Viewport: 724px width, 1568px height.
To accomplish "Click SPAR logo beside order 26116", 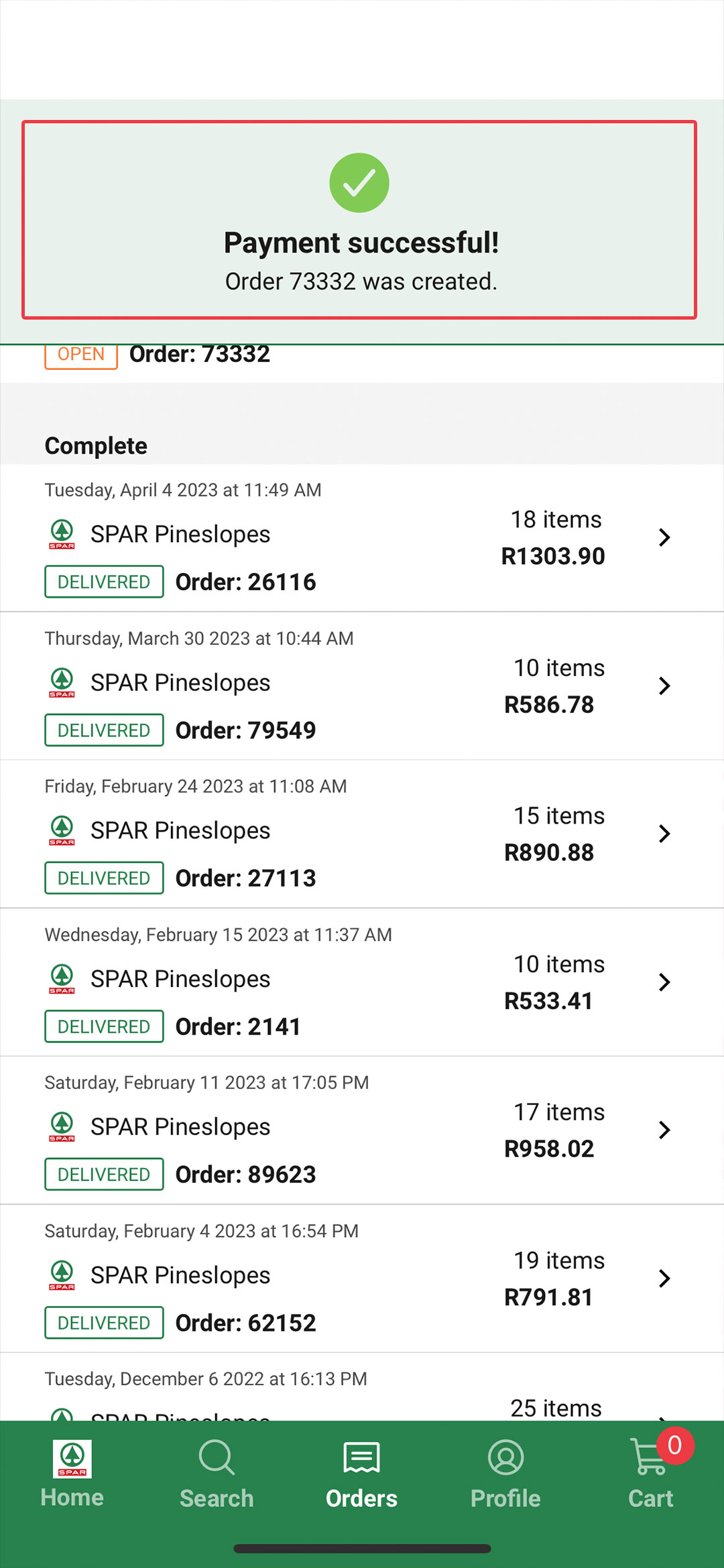I will (x=62, y=535).
